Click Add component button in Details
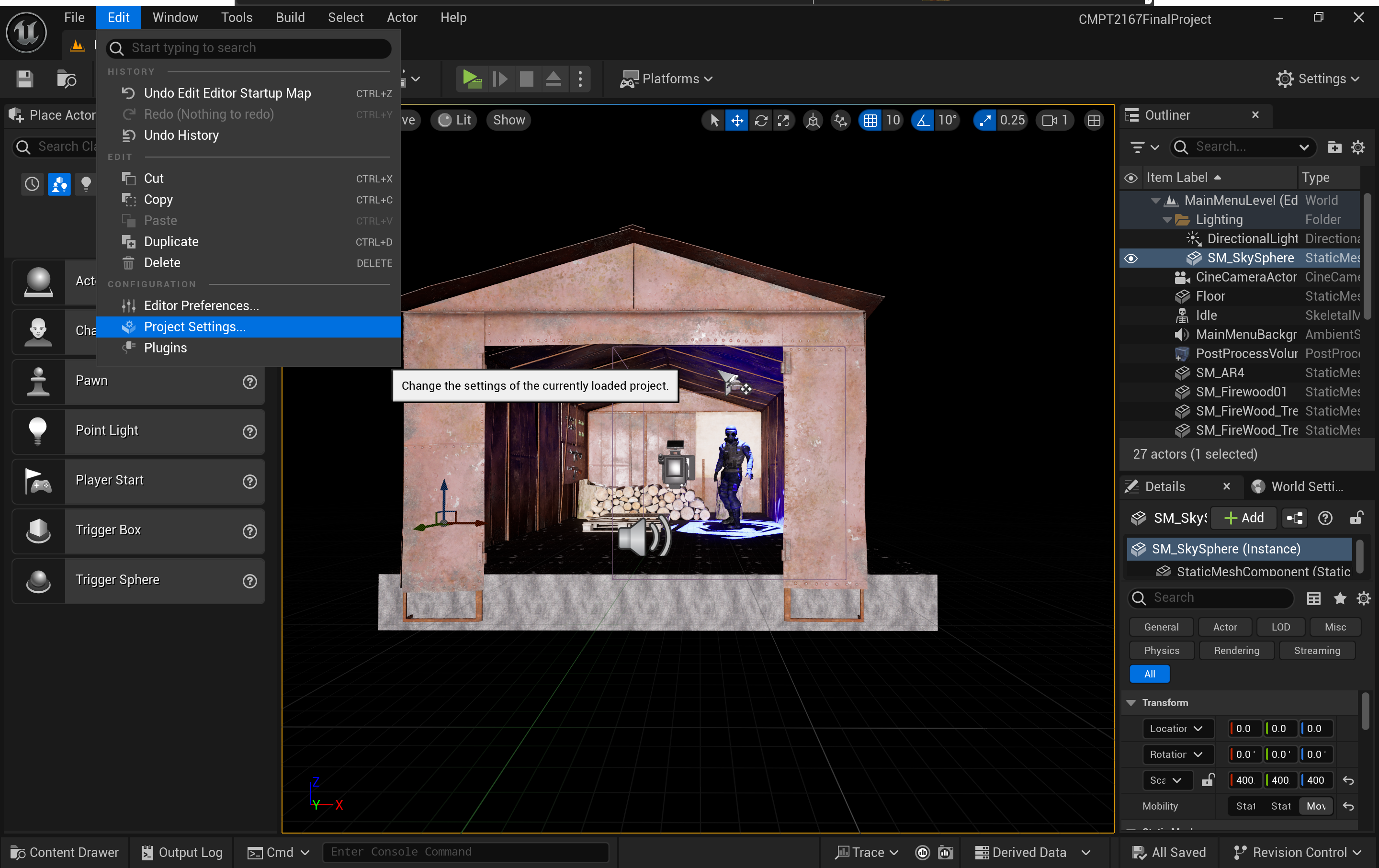Viewport: 1379px width, 868px height. tap(1244, 518)
